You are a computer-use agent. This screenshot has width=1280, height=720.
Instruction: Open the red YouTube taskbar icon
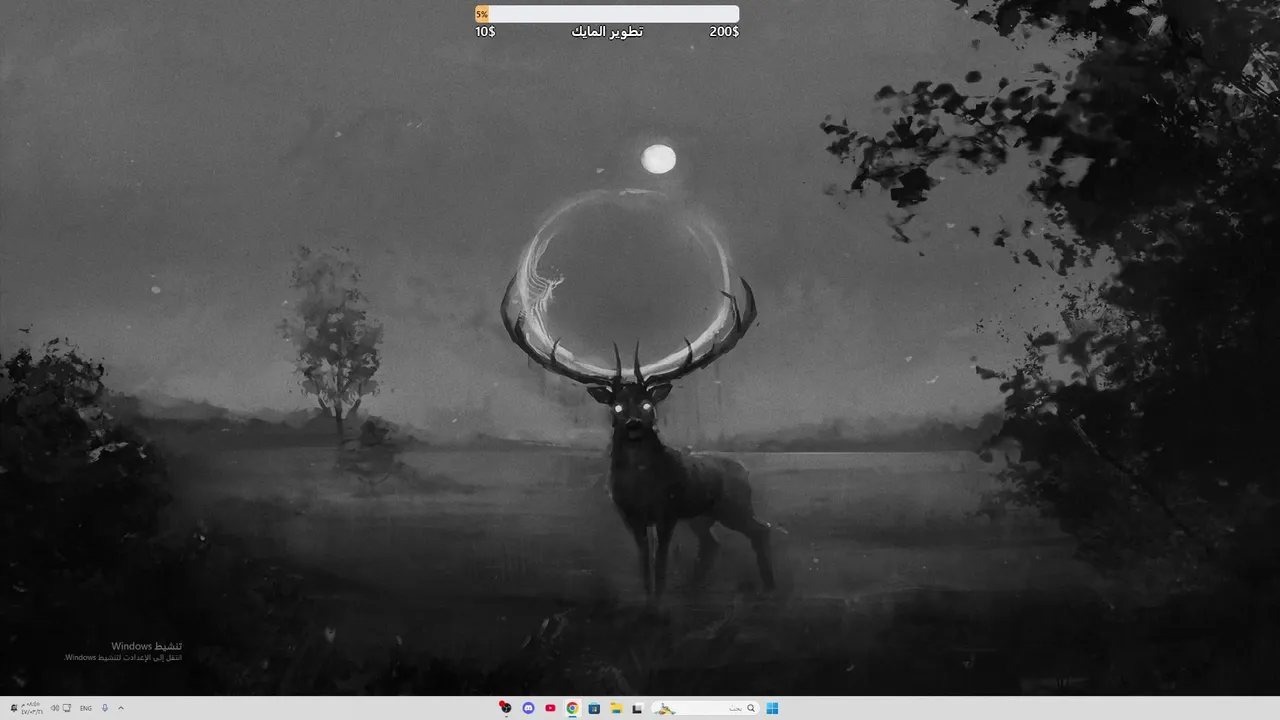click(x=550, y=708)
